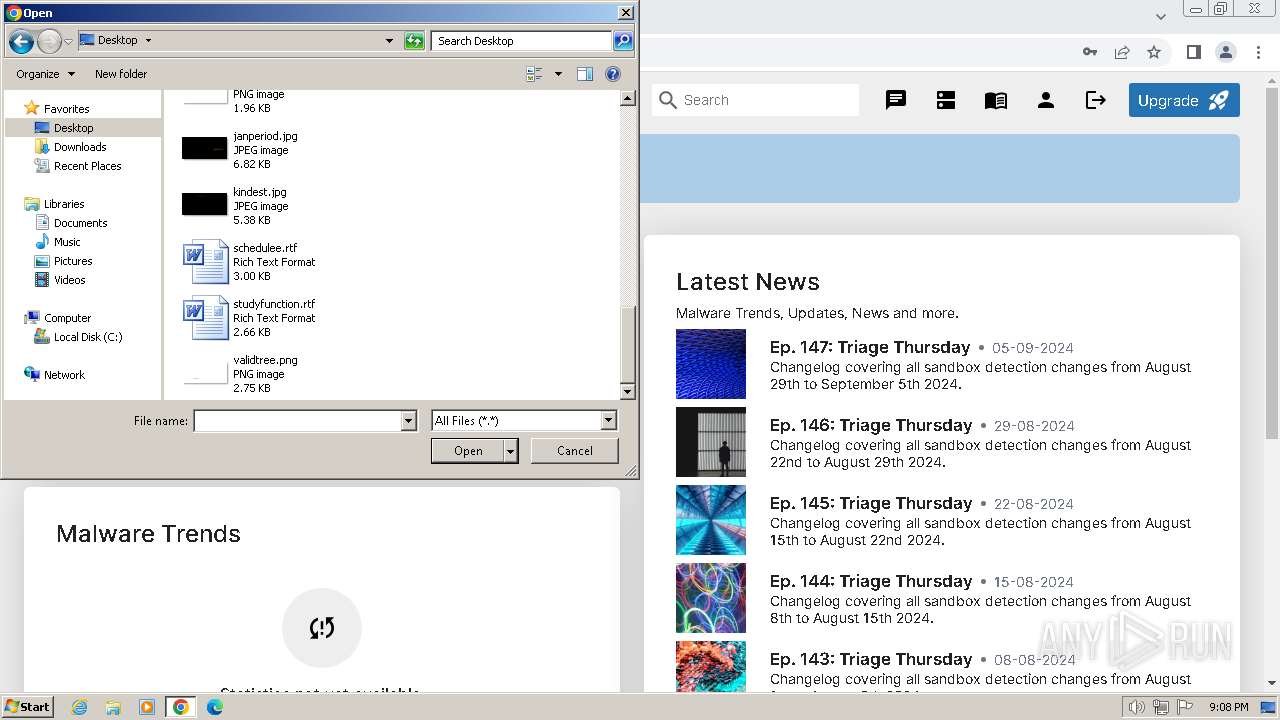Open previous locations dropdown in address bar
1280x720 pixels.
pos(389,41)
